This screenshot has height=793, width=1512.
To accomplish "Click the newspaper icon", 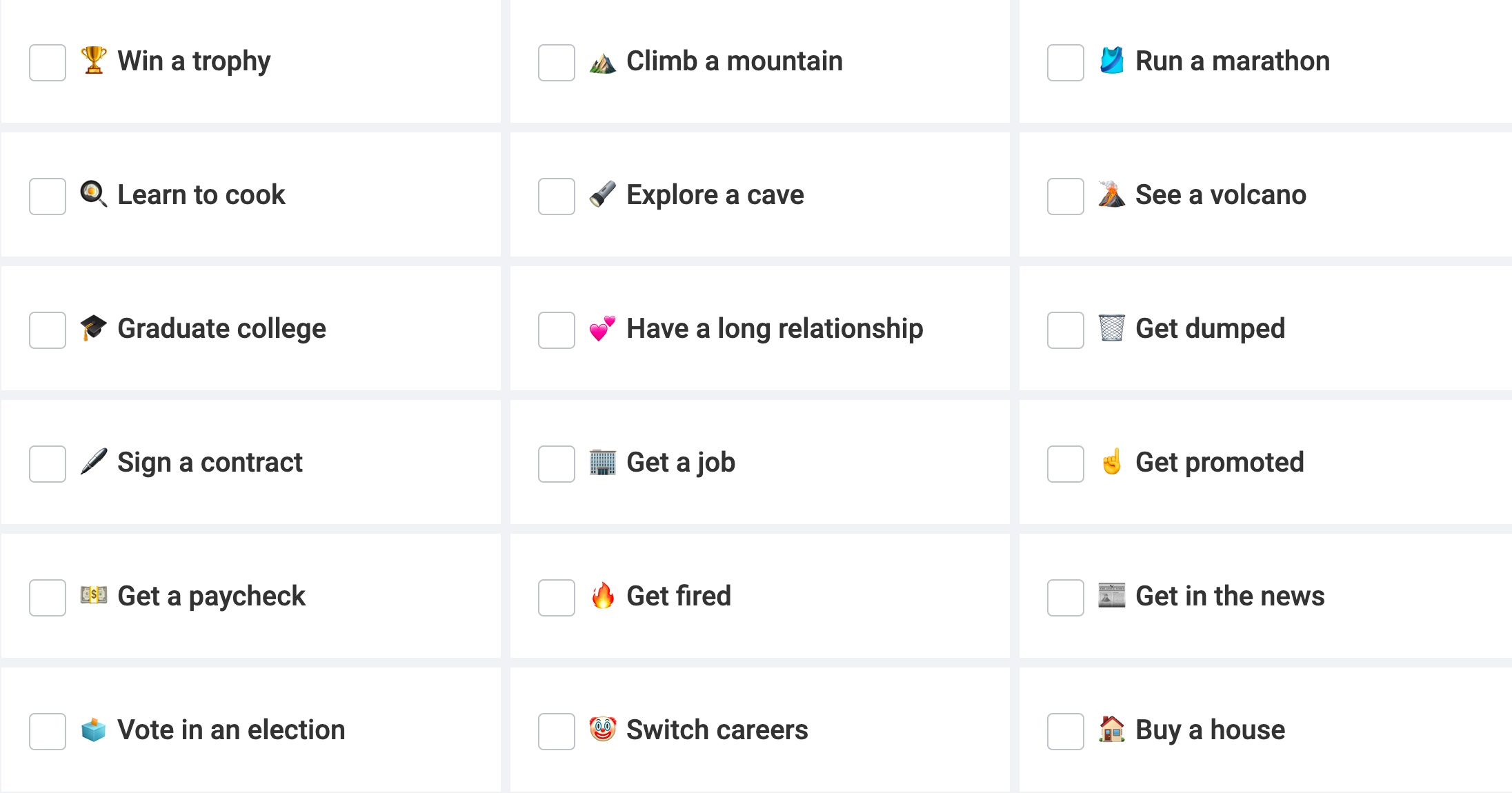I will (1111, 596).
